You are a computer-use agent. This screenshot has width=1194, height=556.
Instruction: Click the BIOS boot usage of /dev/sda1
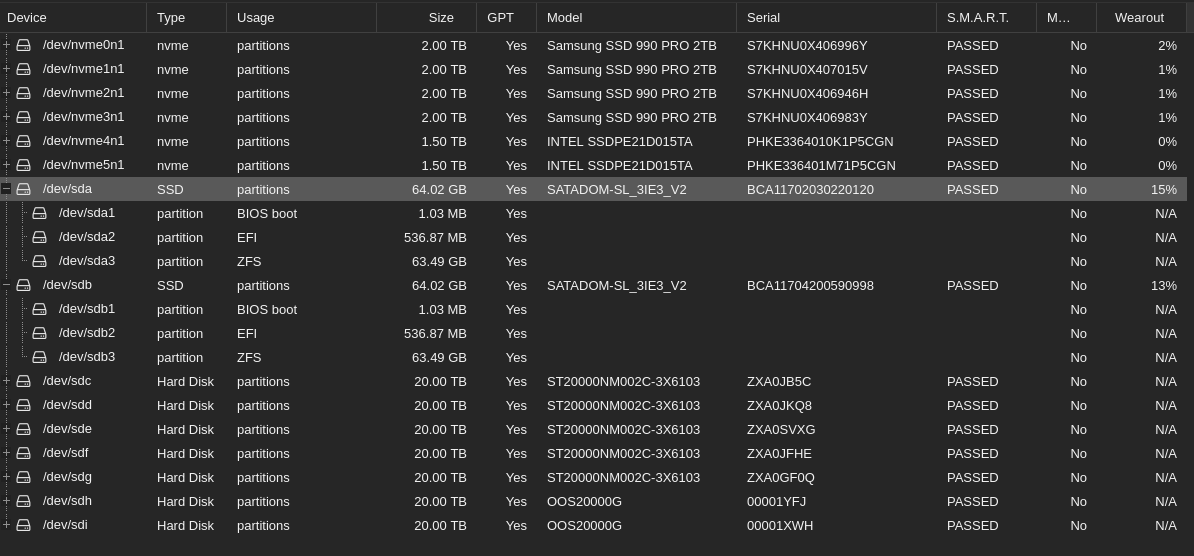coord(267,213)
